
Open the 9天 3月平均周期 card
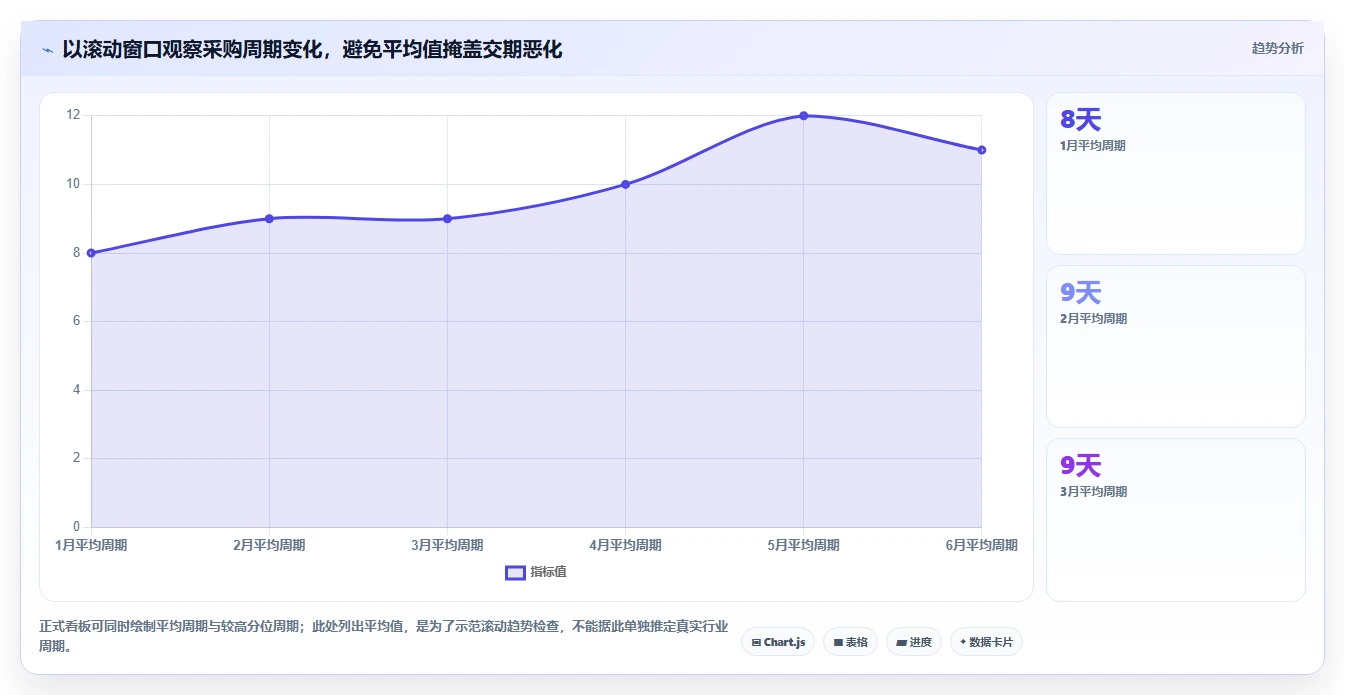click(x=1176, y=520)
